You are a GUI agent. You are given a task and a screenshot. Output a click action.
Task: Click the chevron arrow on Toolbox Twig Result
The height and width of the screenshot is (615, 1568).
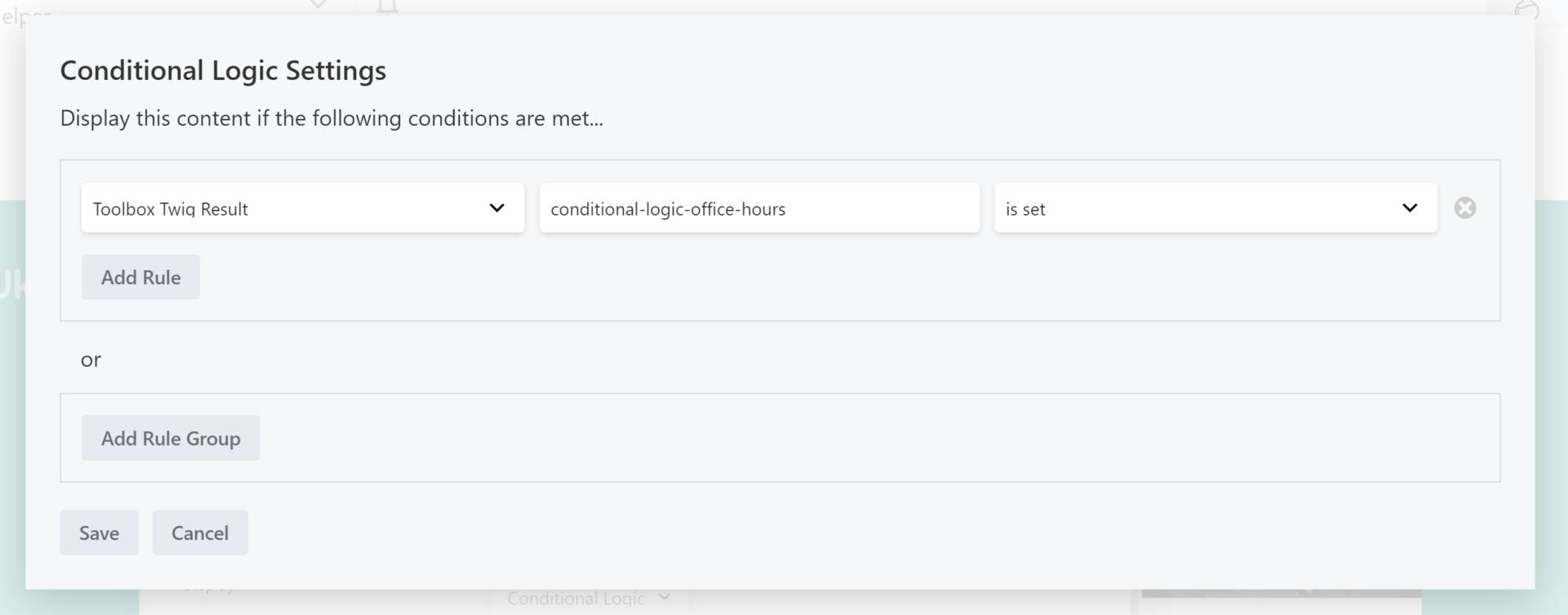click(x=497, y=208)
